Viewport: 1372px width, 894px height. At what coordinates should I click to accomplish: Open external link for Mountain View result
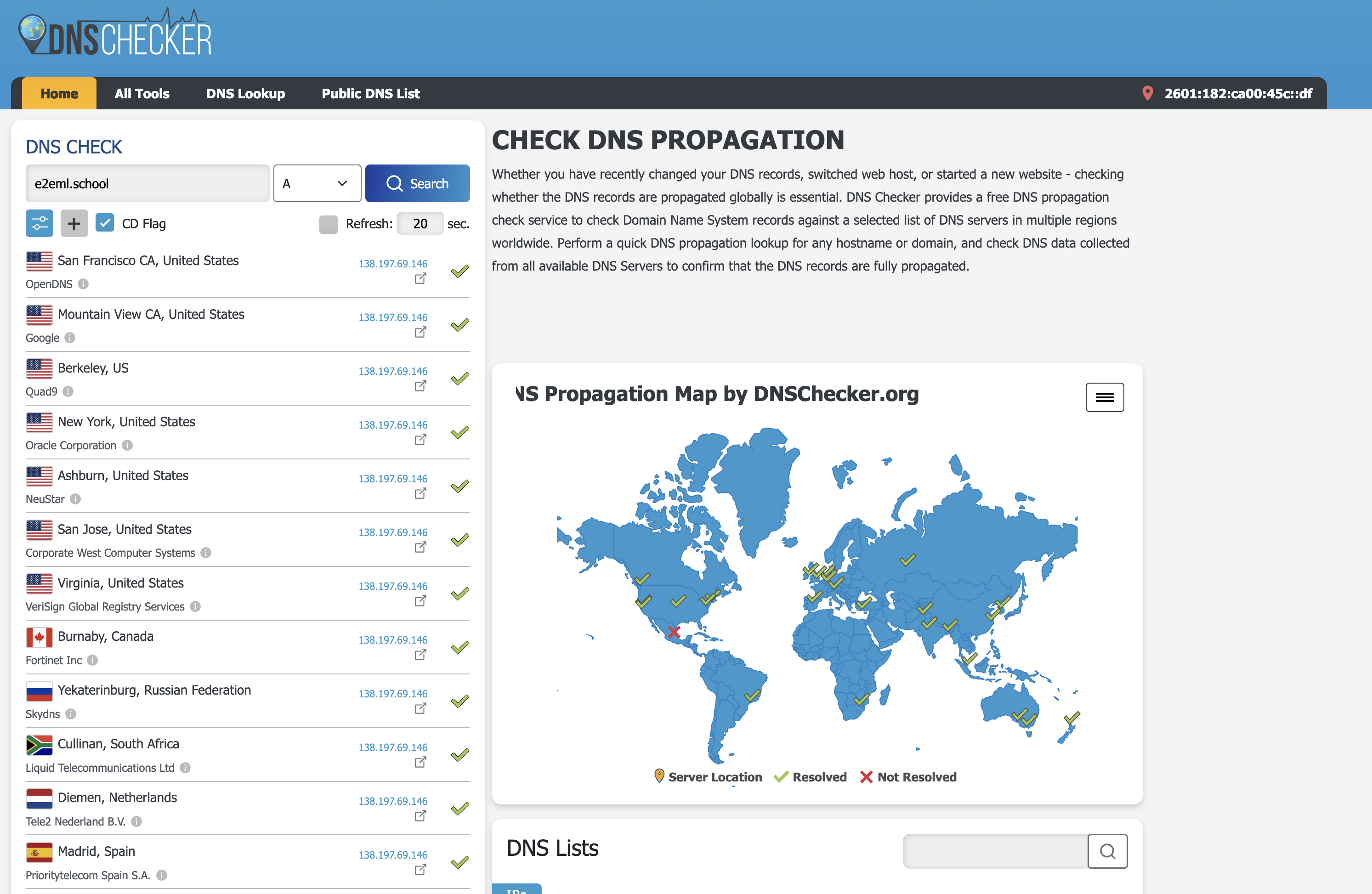[x=420, y=333]
